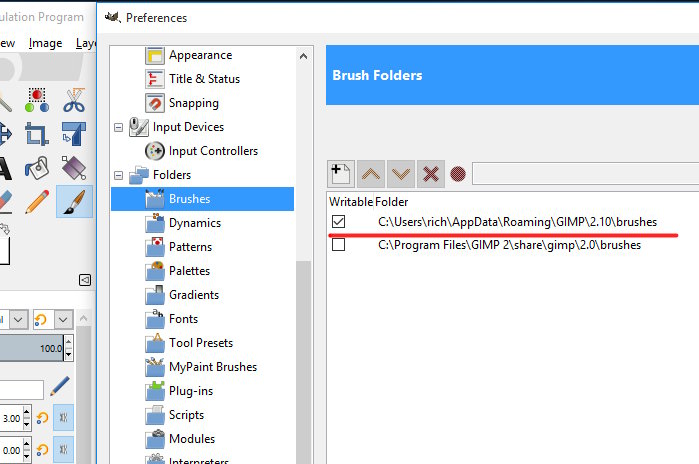Increase the 3.00 spinner value
699x464 pixels.
[x=27, y=412]
